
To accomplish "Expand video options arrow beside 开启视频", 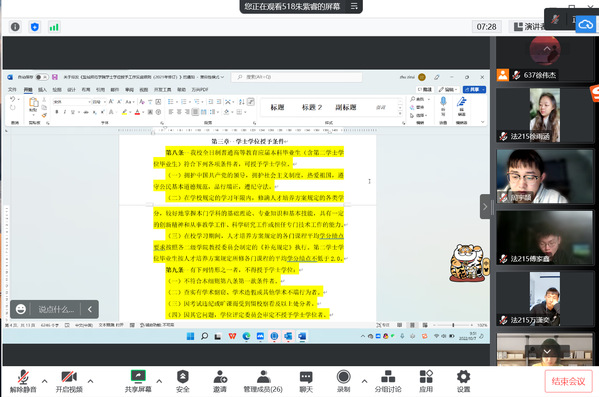I will pos(91,381).
